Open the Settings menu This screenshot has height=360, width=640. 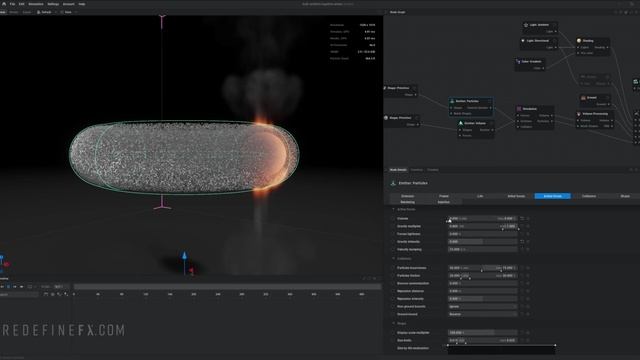[x=53, y=4]
